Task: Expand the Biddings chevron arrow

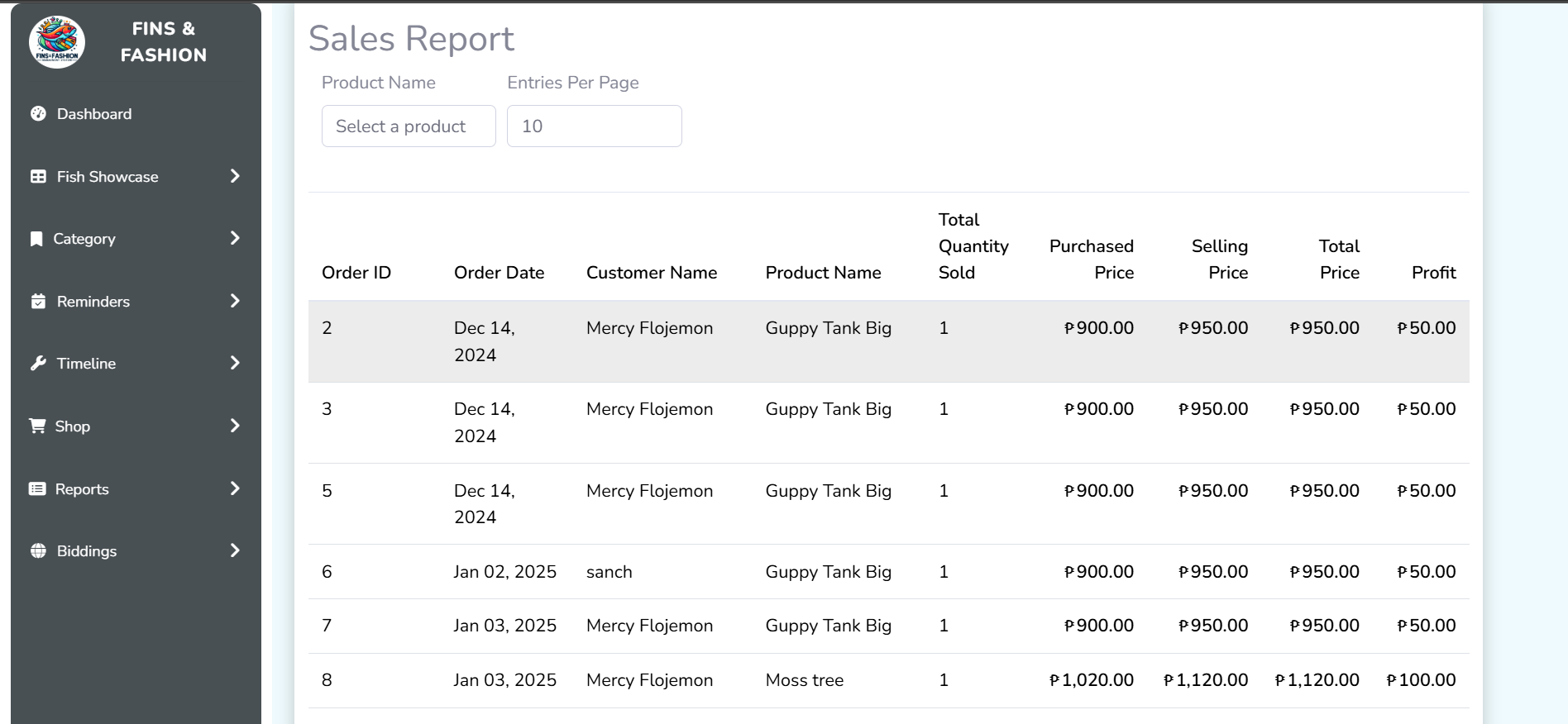Action: click(x=235, y=550)
